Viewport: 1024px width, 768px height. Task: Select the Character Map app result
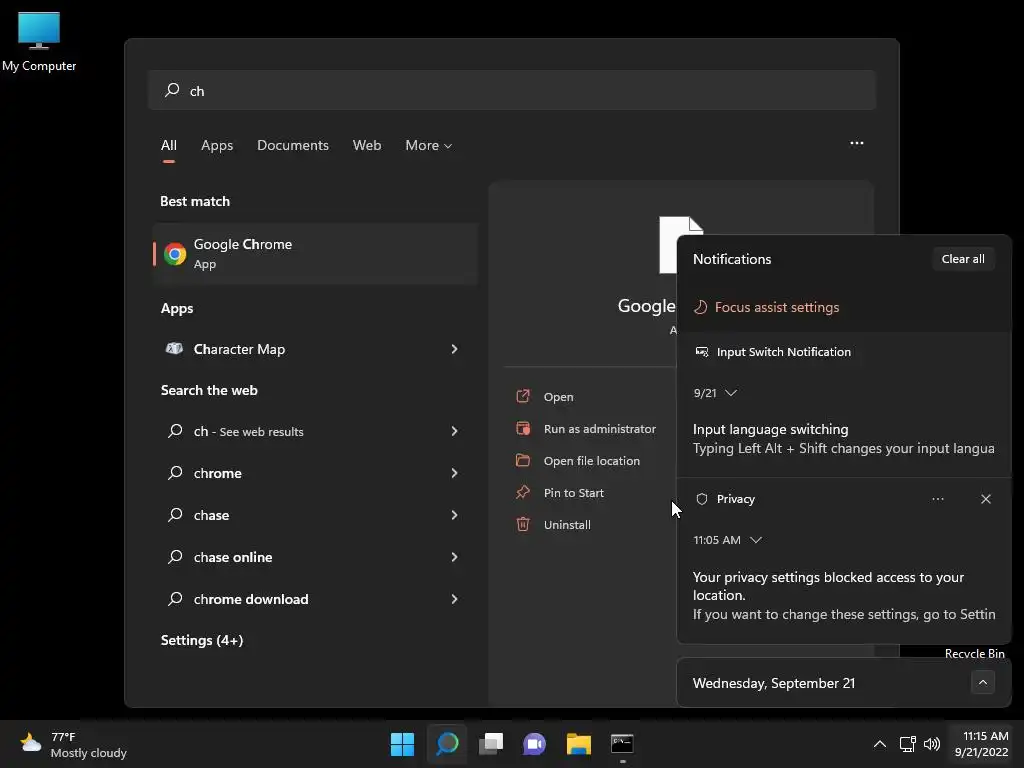[x=315, y=349]
